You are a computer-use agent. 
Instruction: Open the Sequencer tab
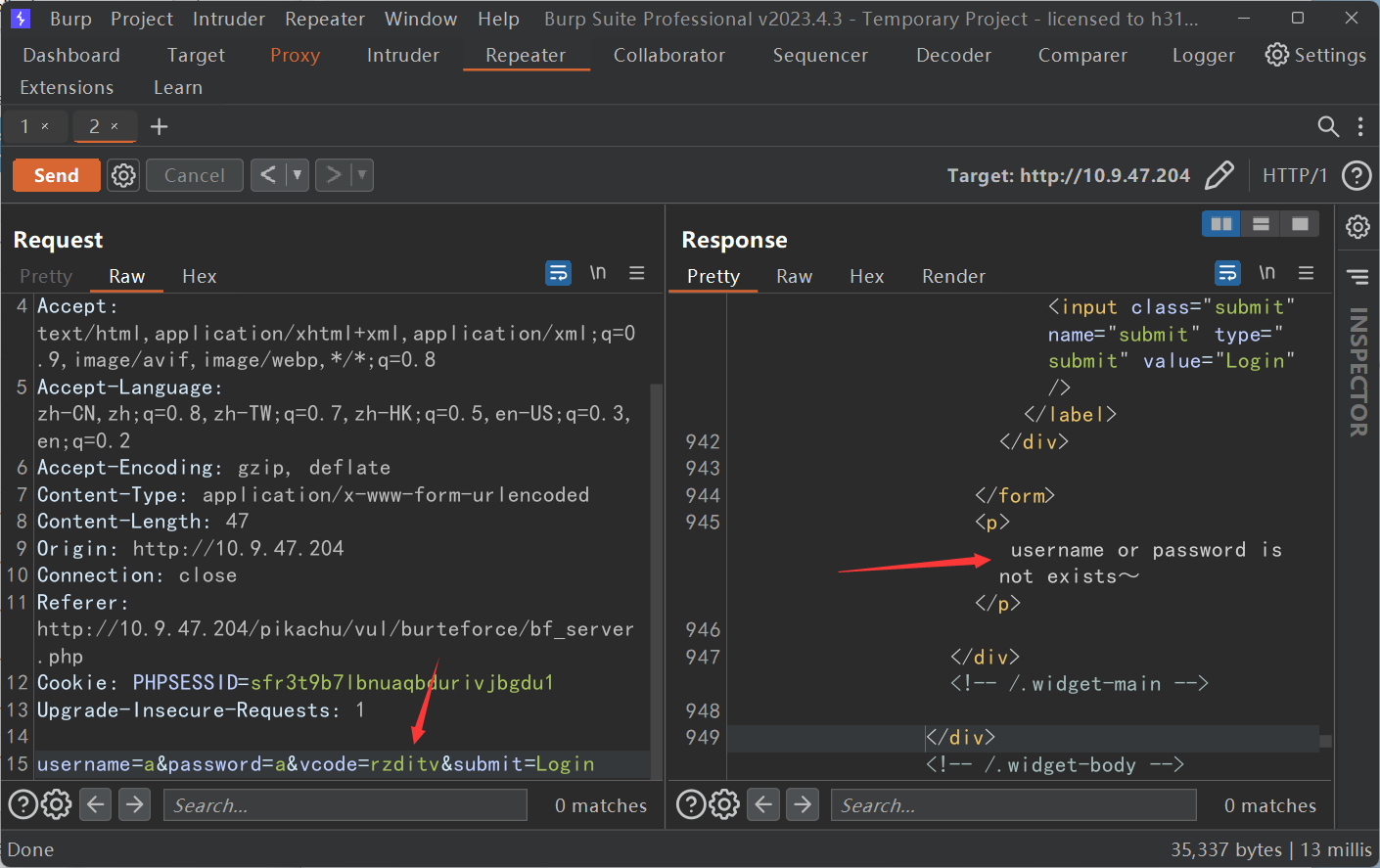(x=820, y=55)
